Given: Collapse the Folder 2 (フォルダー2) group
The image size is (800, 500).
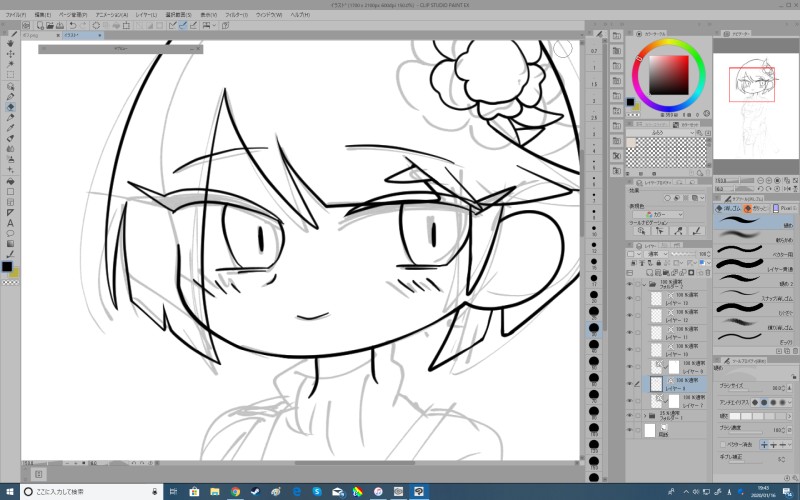Looking at the screenshot, I should (x=644, y=284).
